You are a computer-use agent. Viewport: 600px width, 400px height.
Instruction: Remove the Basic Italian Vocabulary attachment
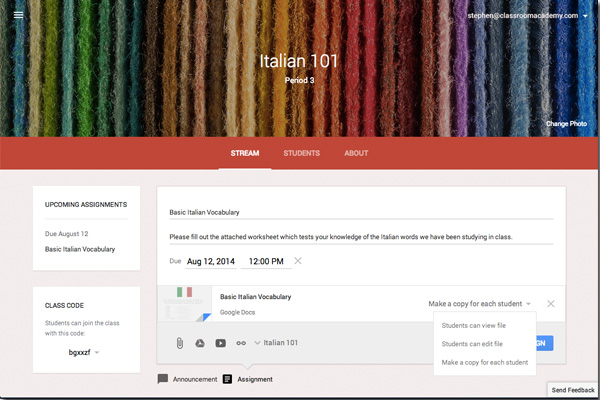(x=551, y=303)
